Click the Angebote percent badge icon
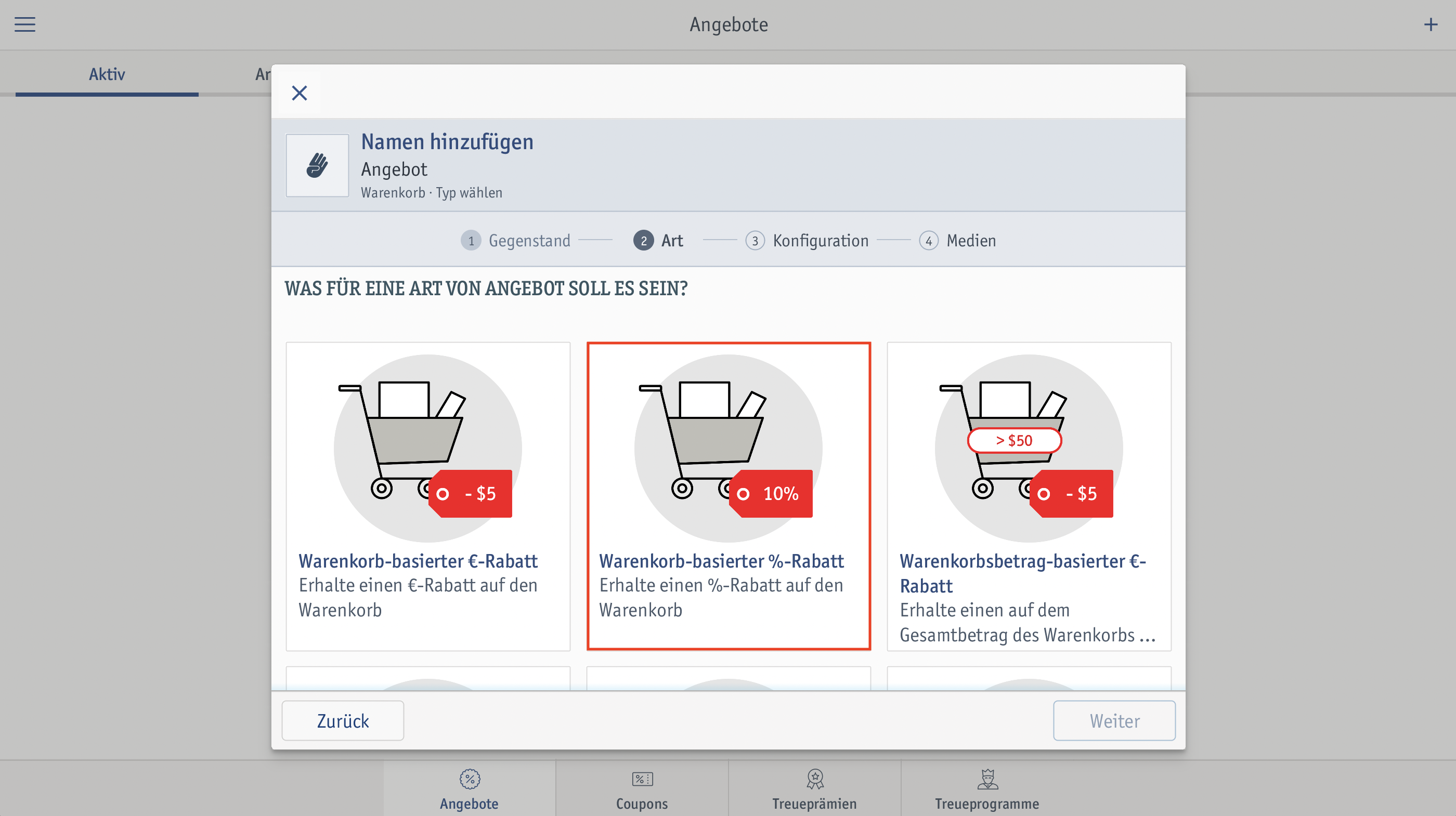 pyautogui.click(x=470, y=779)
